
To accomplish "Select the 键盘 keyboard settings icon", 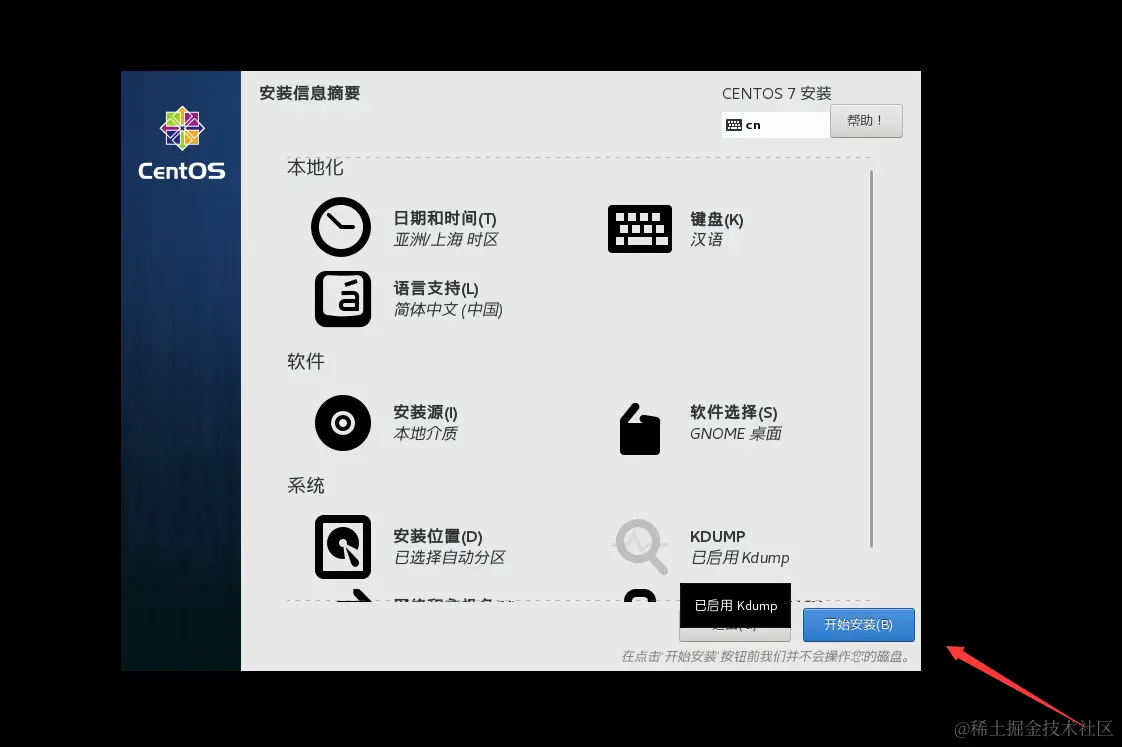I will [640, 228].
